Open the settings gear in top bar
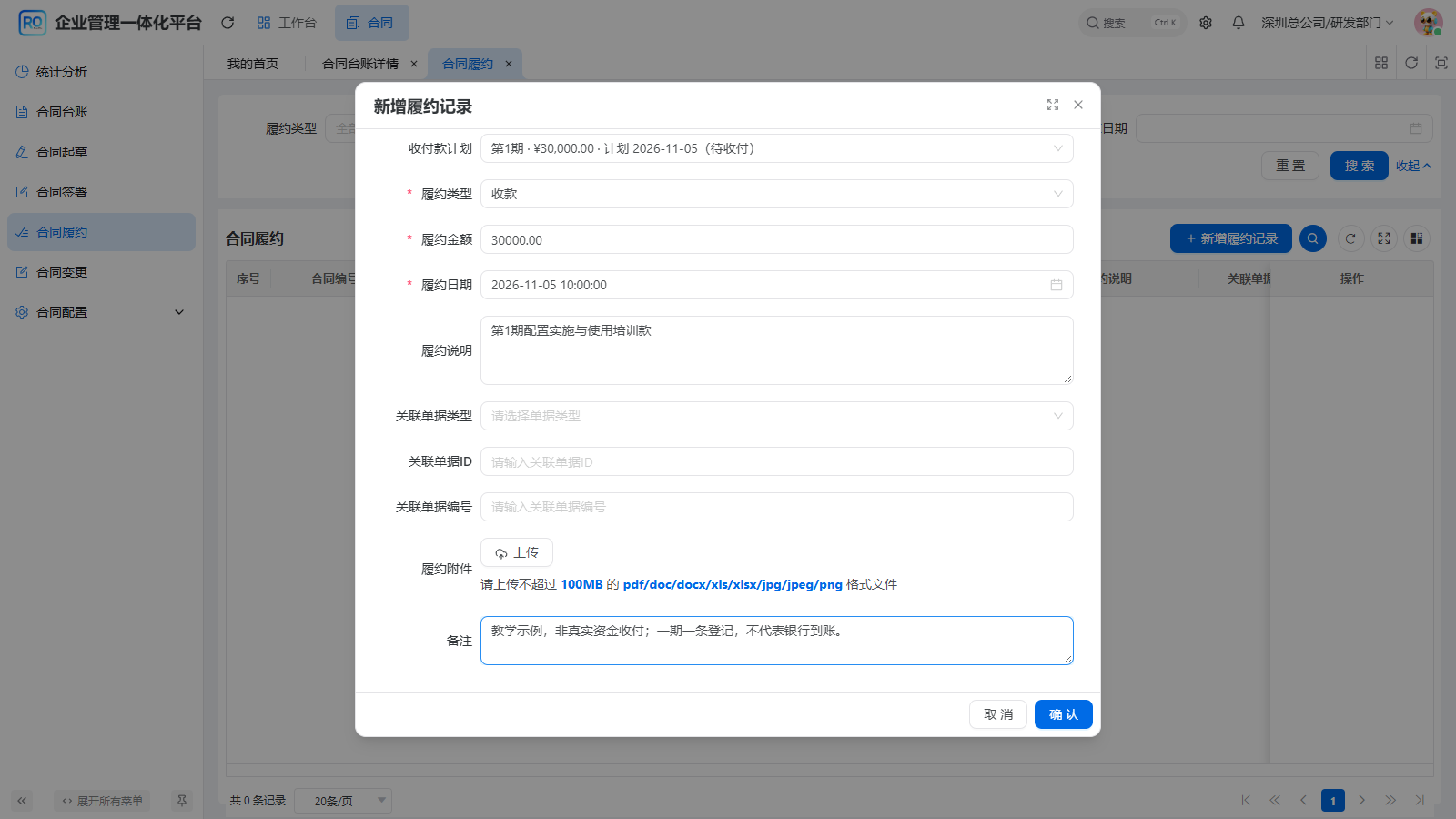This screenshot has height=819, width=1456. coord(1206,23)
